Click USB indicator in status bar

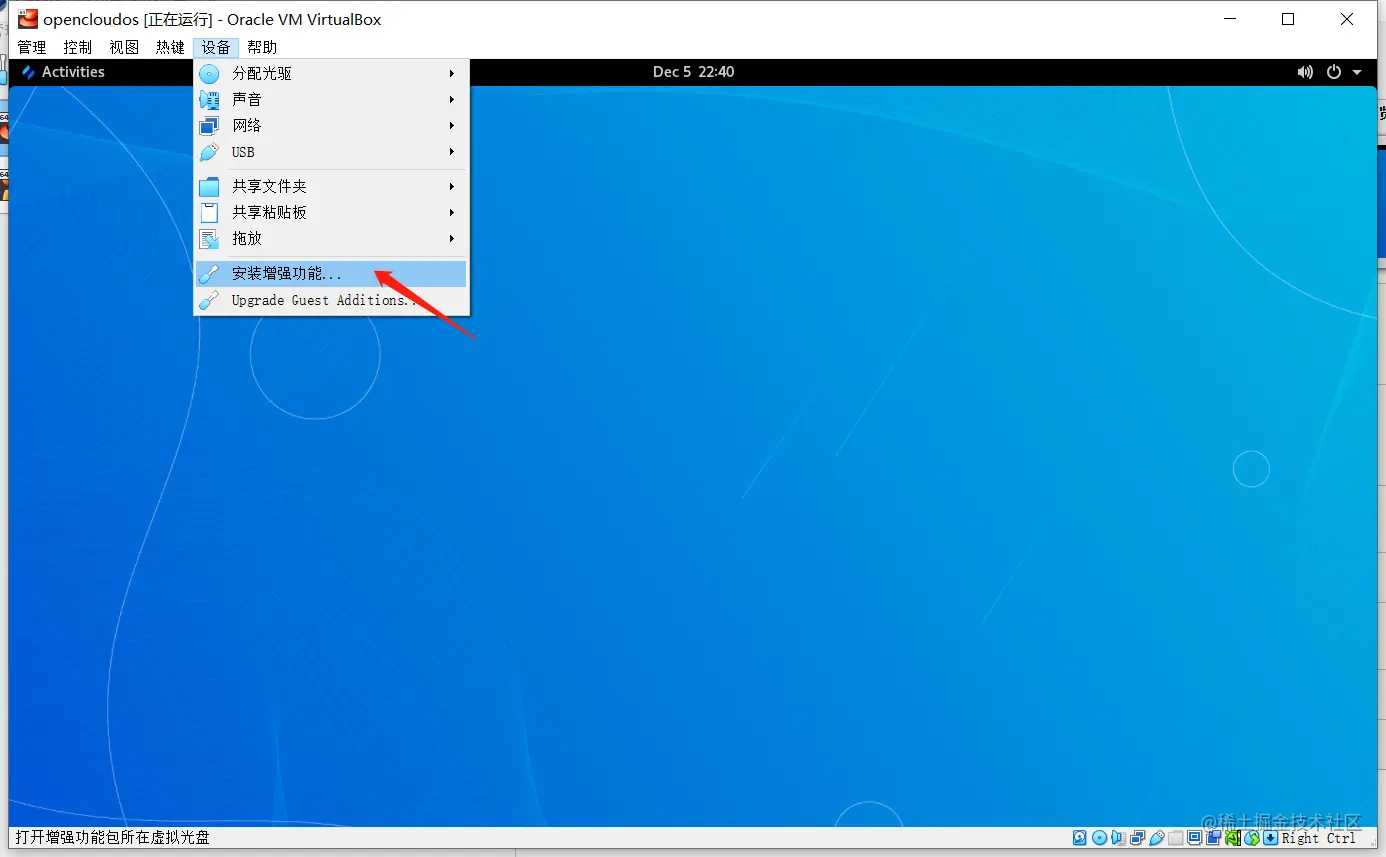1156,838
